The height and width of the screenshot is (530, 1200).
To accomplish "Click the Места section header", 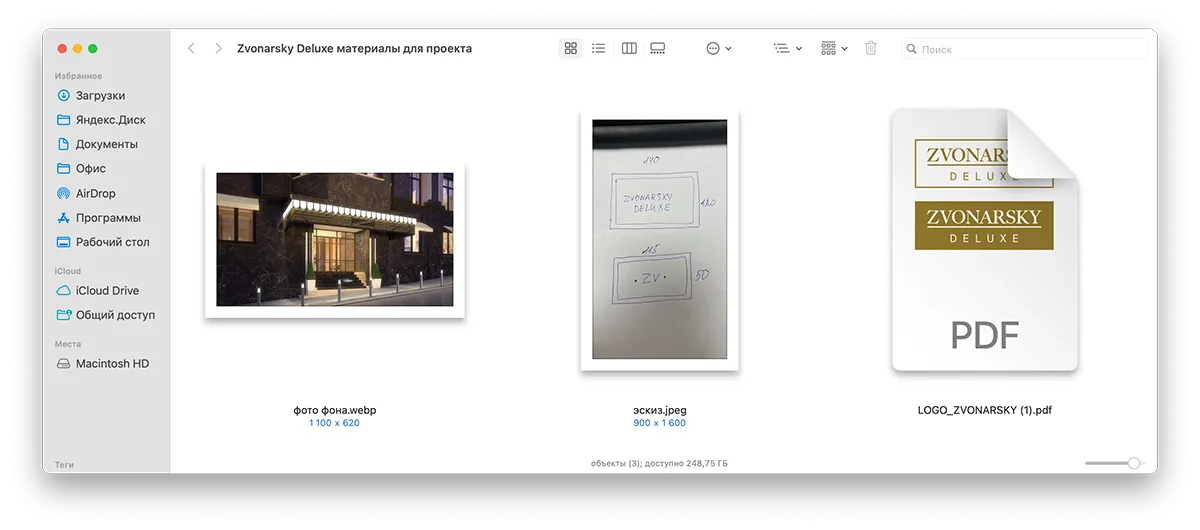I will click(68, 344).
